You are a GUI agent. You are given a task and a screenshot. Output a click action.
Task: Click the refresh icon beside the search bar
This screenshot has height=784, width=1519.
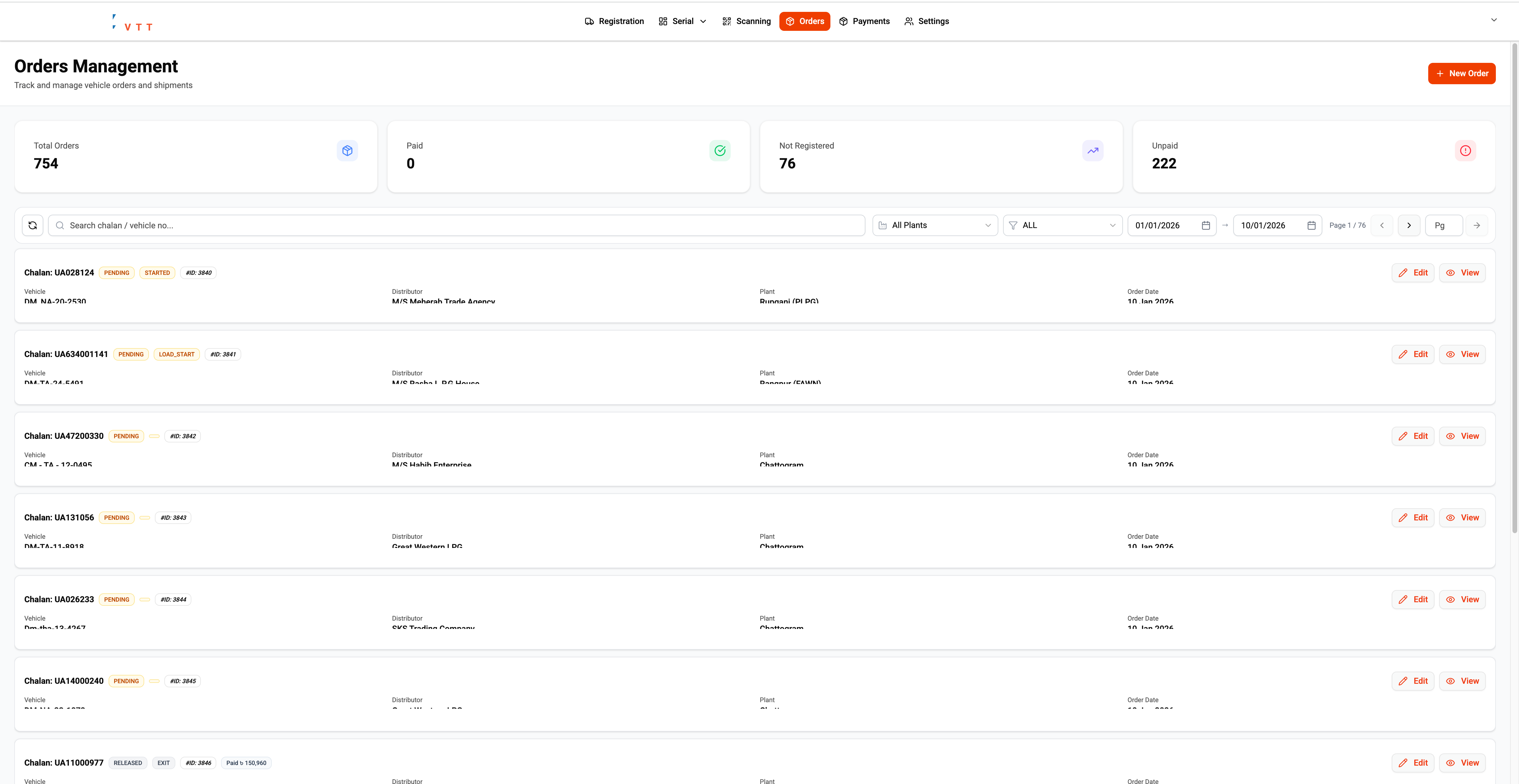point(32,224)
